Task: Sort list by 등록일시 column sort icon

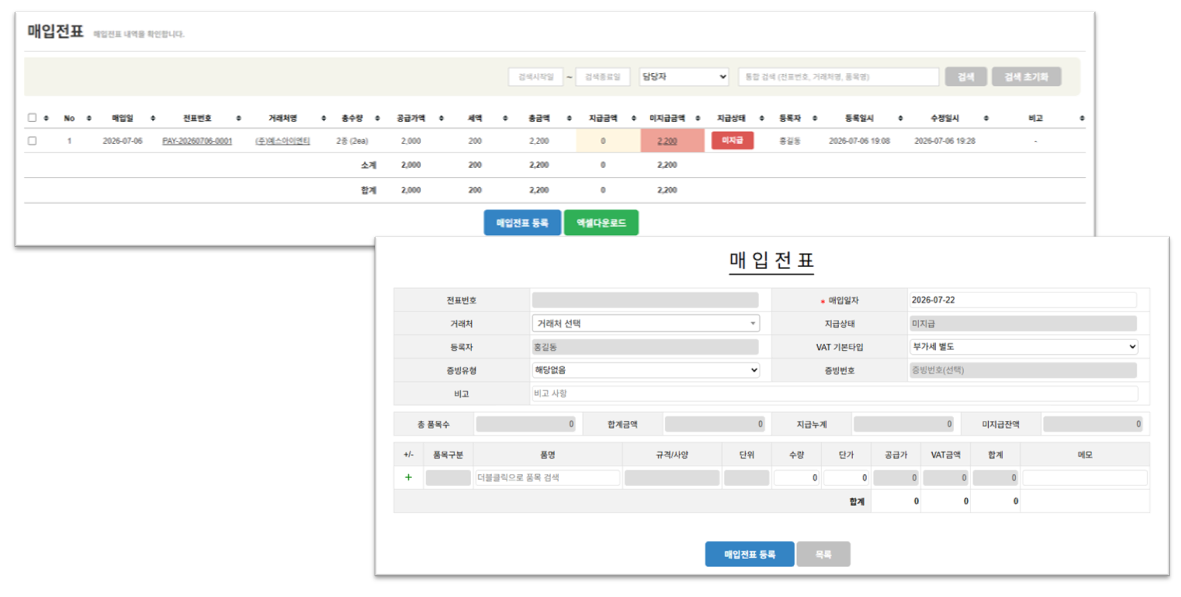Action: pos(901,118)
